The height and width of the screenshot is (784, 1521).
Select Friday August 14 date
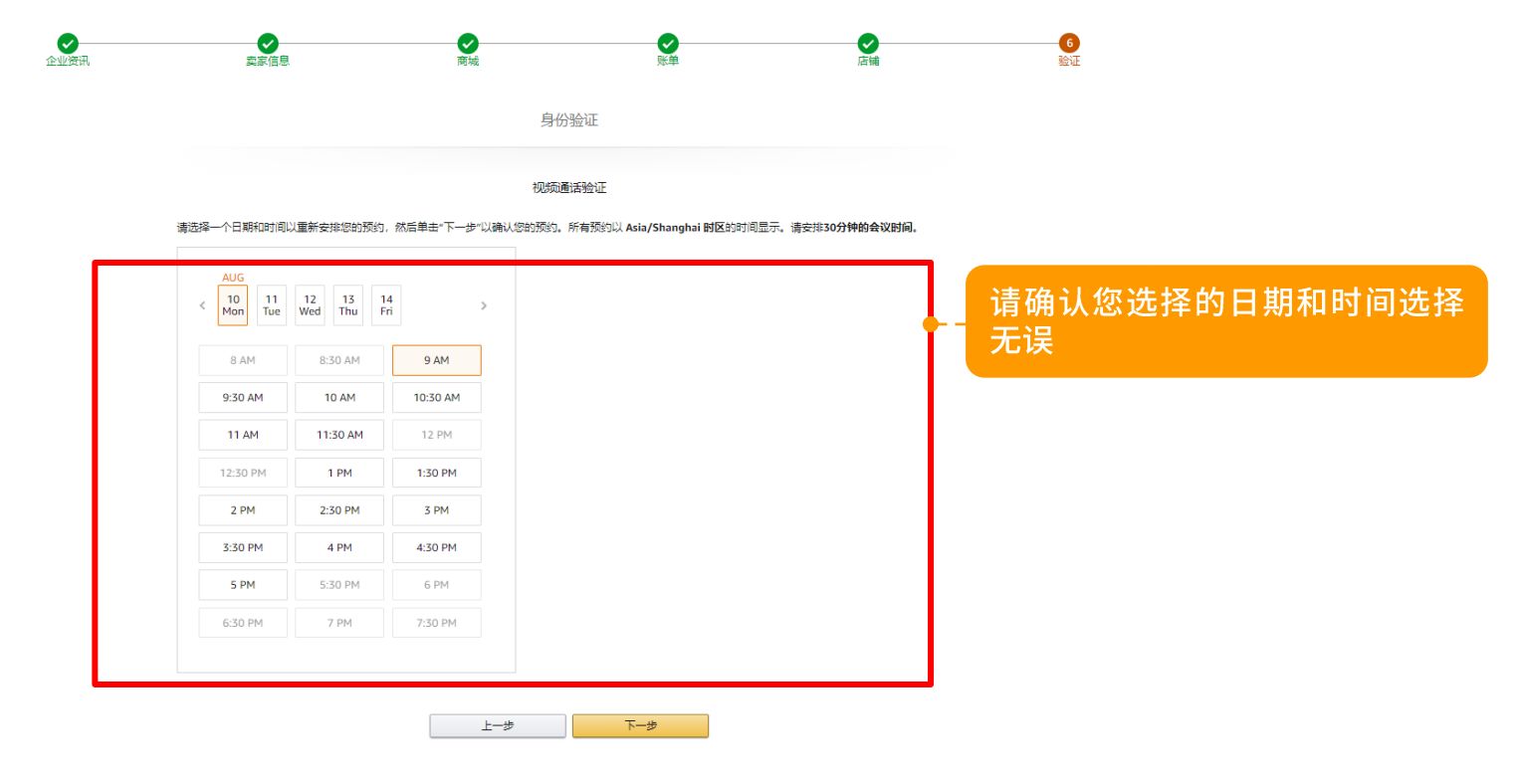pos(386,304)
